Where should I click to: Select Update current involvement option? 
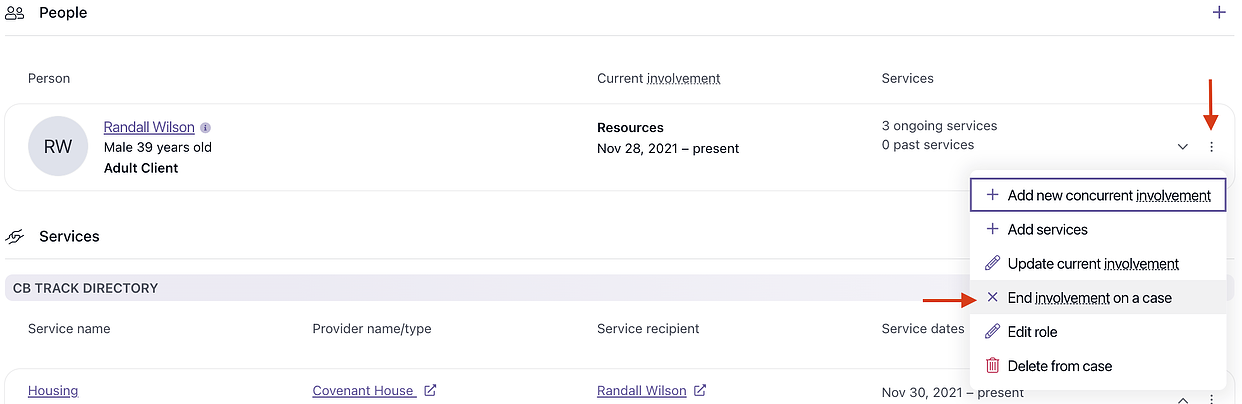[x=1092, y=264]
